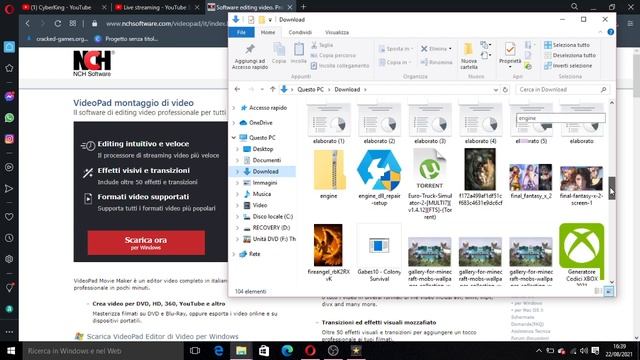Open Opera sidebar bookmarks heart icon
This screenshot has height=360, width=640.
pyautogui.click(x=9, y=217)
